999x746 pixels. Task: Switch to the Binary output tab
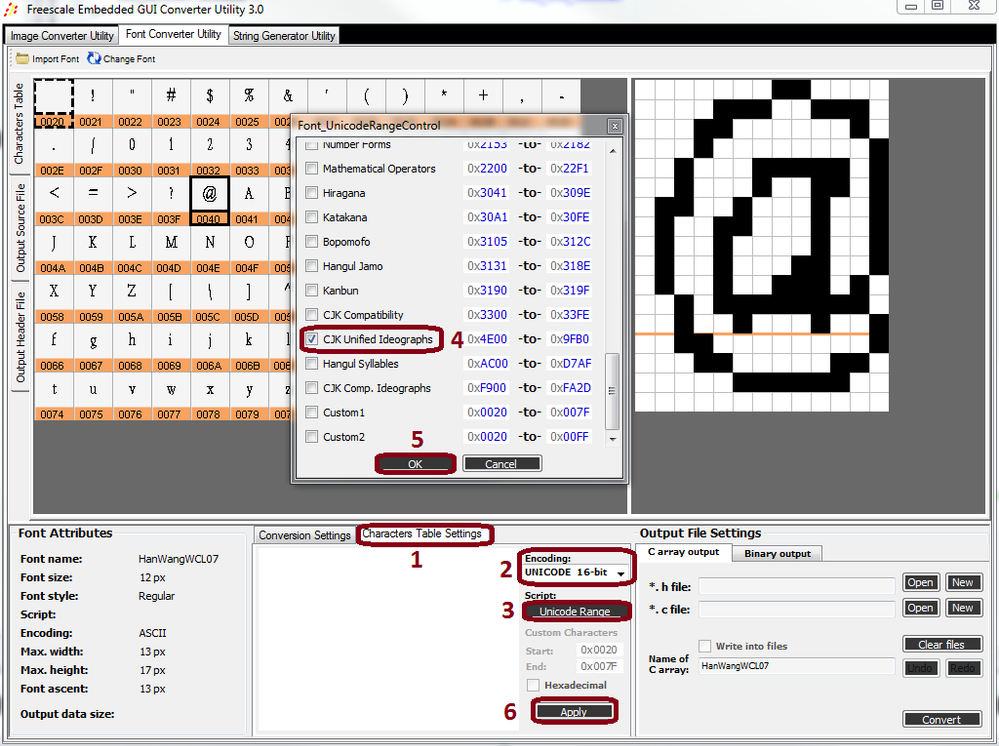pos(777,554)
